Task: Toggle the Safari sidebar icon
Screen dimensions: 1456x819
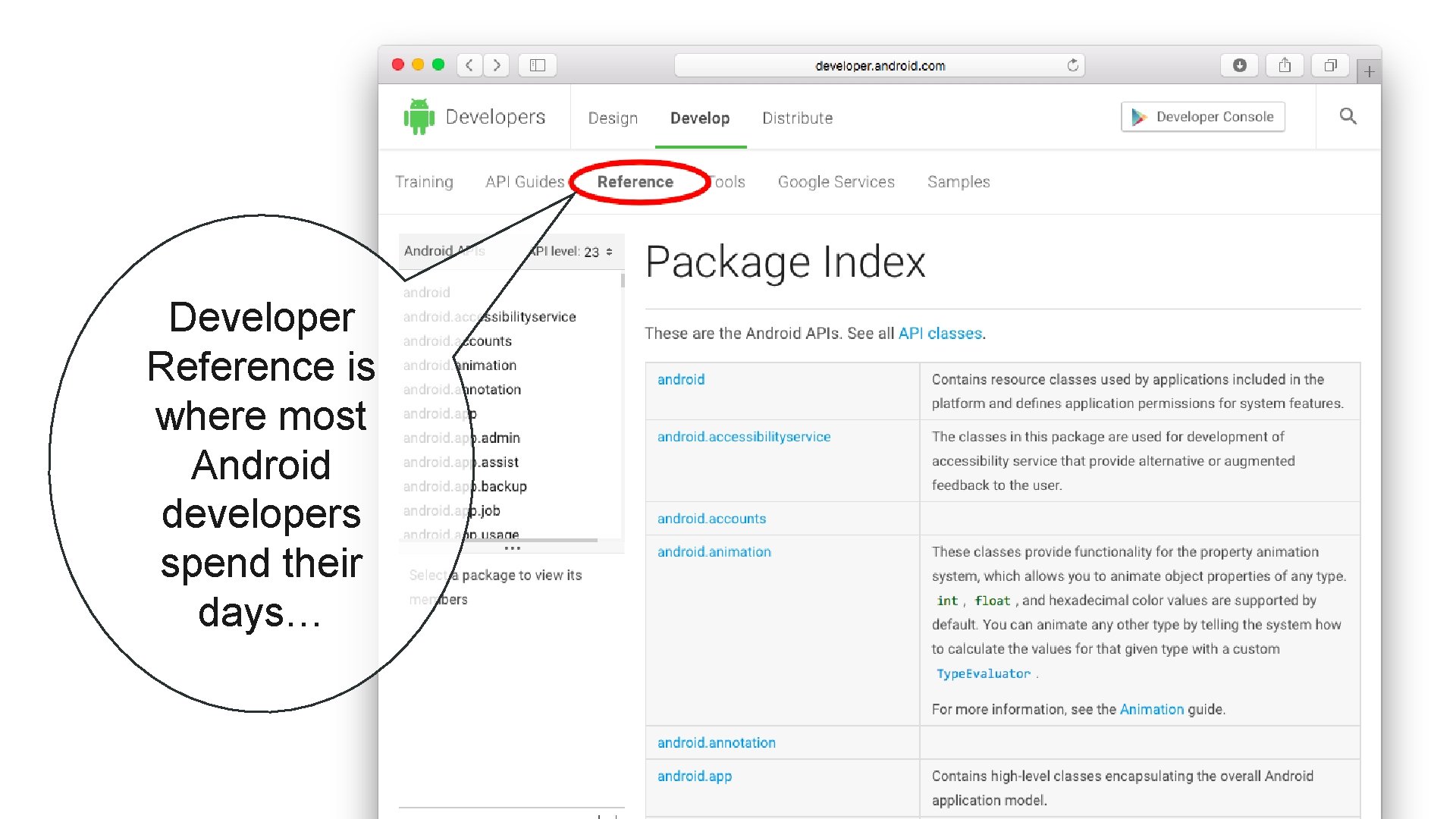Action: (x=538, y=65)
